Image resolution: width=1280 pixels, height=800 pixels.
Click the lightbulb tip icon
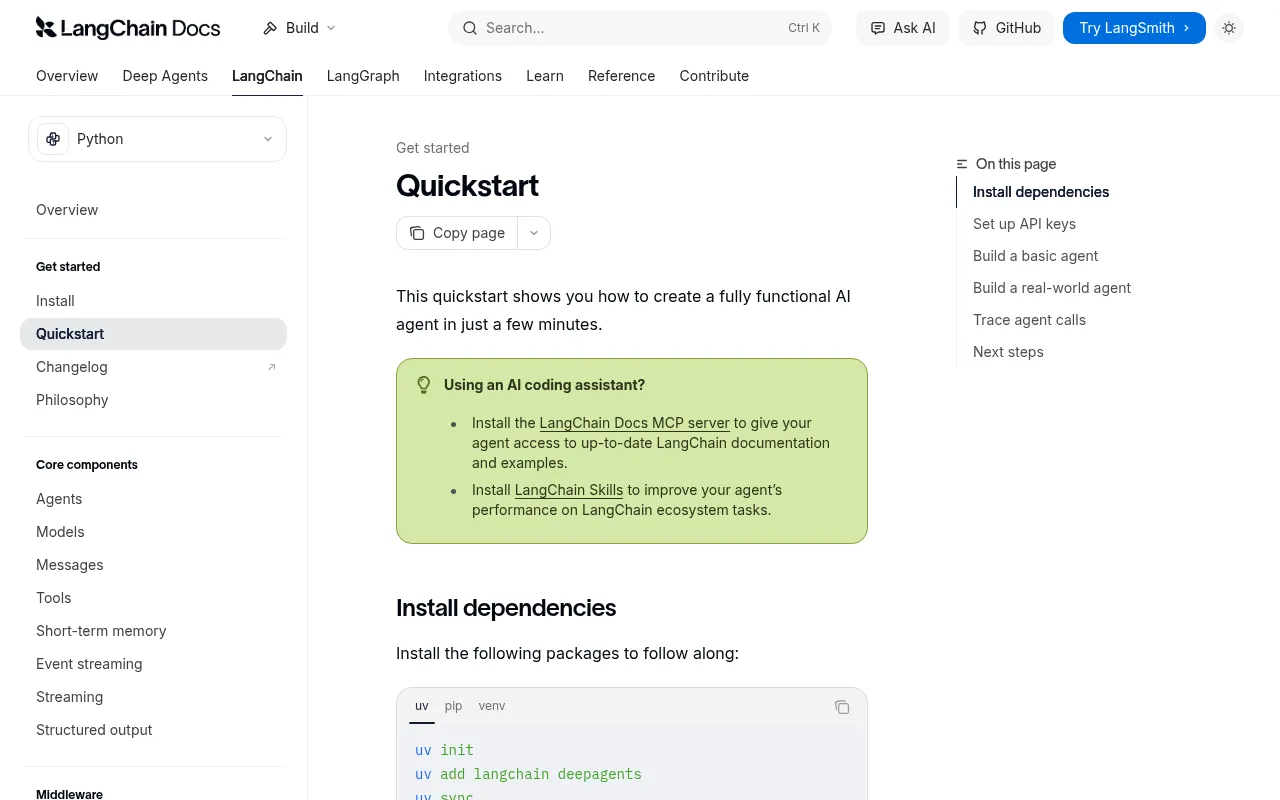(424, 385)
